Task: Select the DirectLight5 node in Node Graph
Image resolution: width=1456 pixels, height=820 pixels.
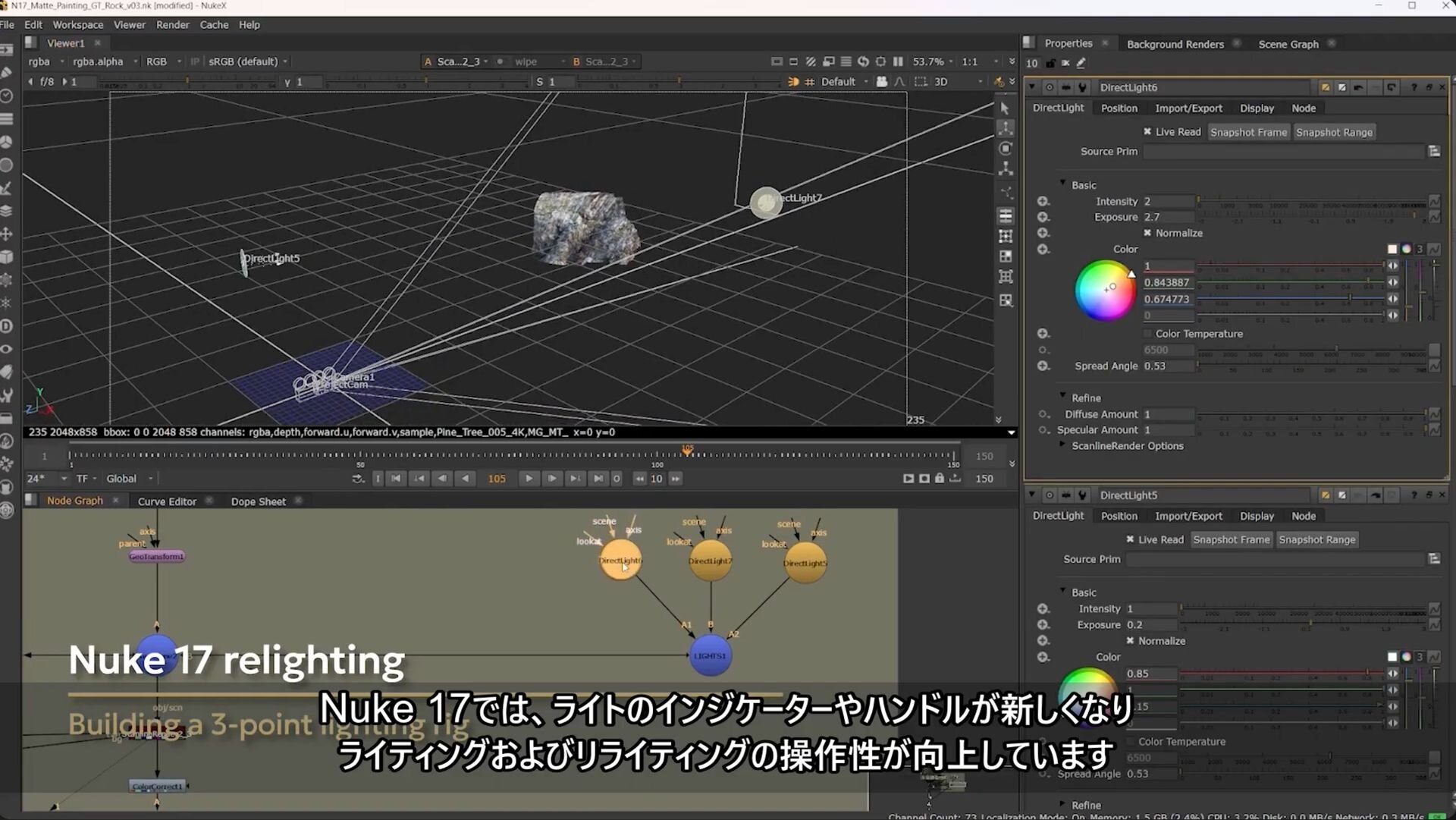Action: pos(805,563)
